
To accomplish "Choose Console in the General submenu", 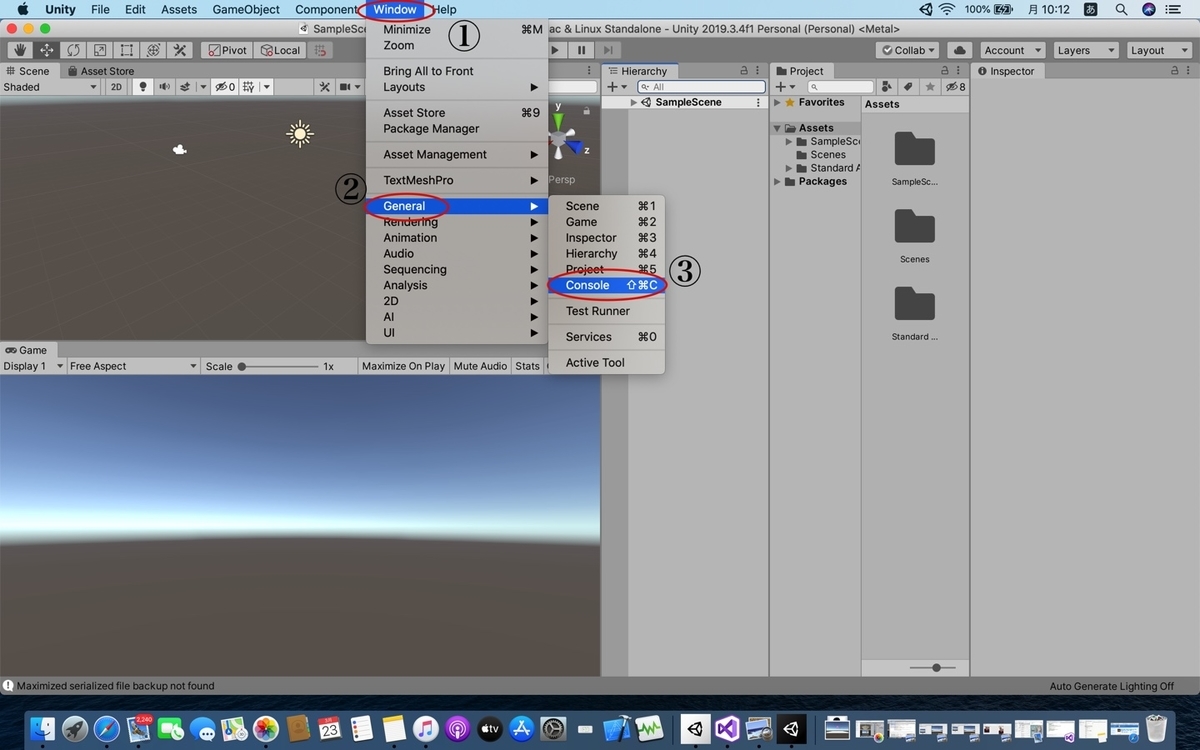I will tap(606, 285).
